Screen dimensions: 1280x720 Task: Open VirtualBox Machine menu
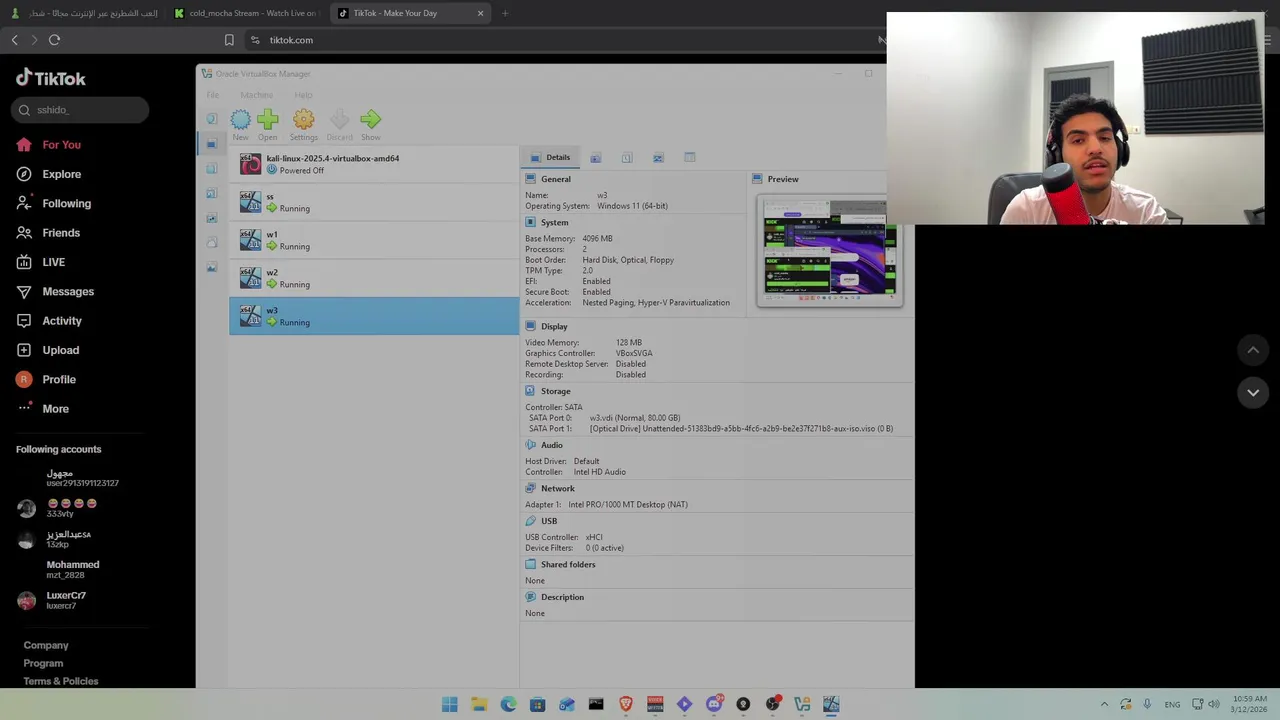click(257, 95)
